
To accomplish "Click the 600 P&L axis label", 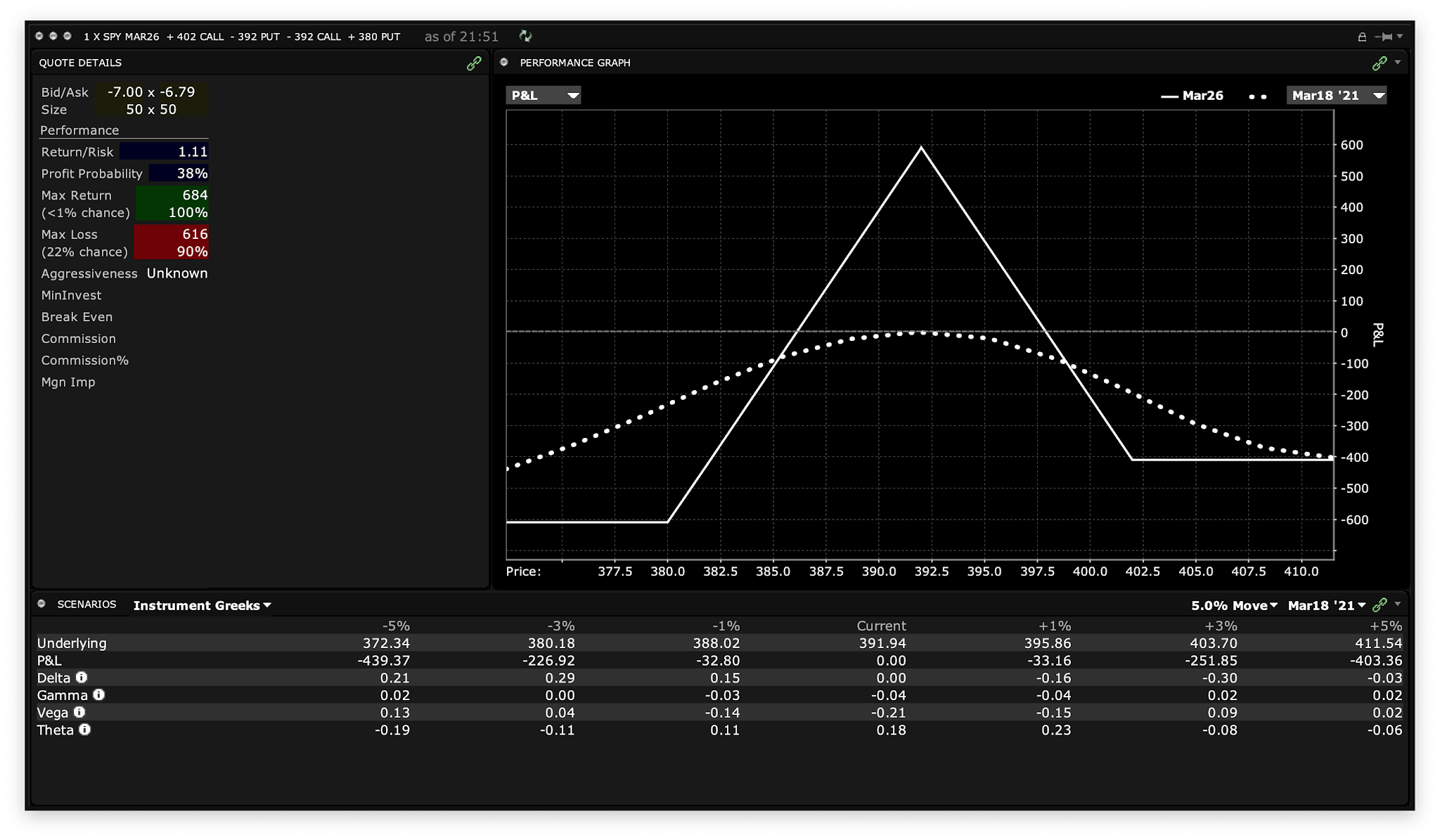I will (x=1351, y=145).
